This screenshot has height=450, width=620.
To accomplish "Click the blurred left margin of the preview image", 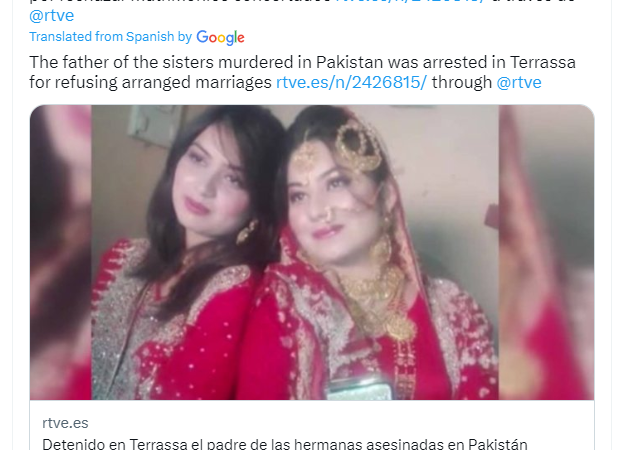I will pyautogui.click(x=61, y=252).
